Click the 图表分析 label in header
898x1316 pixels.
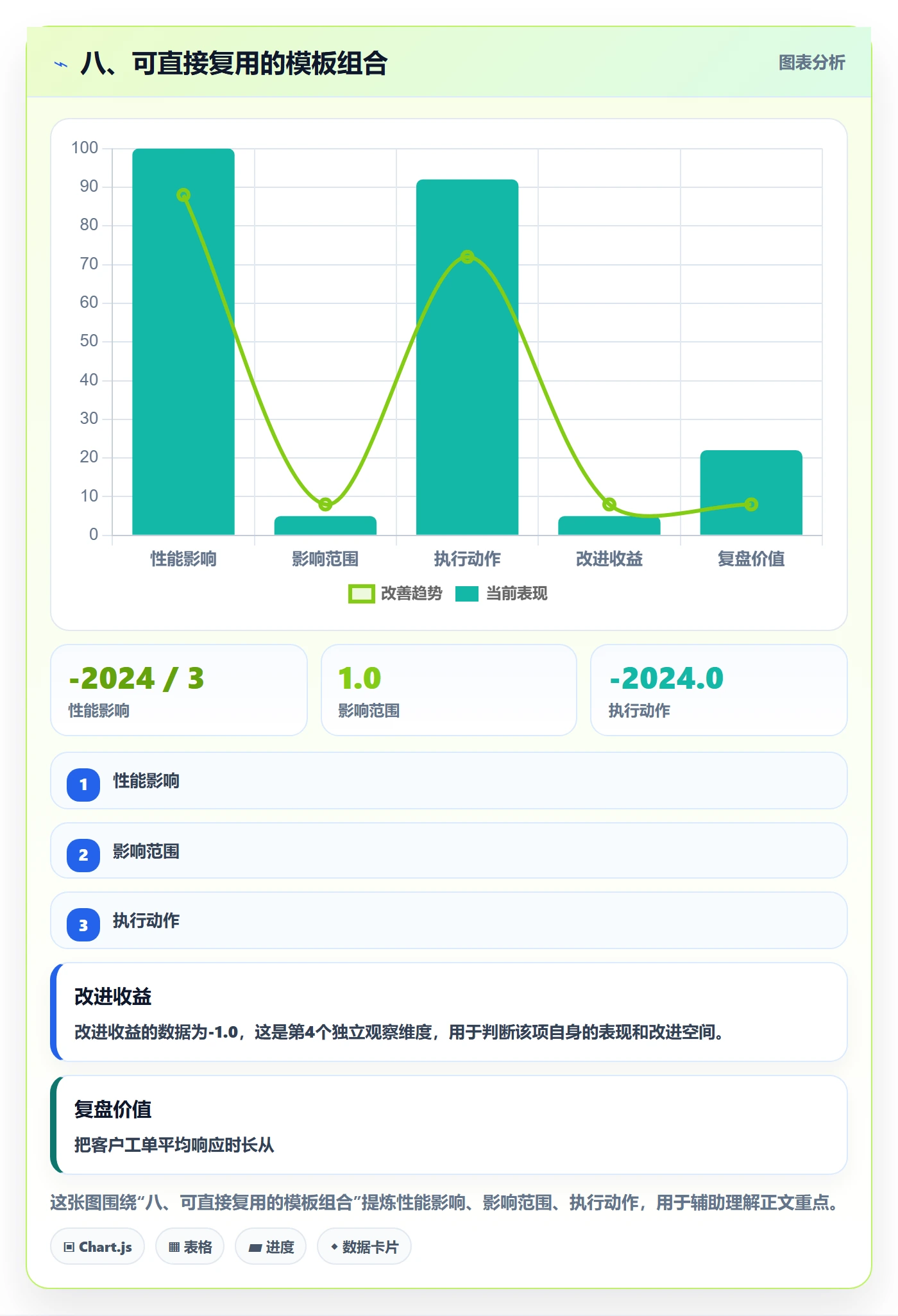click(x=811, y=63)
